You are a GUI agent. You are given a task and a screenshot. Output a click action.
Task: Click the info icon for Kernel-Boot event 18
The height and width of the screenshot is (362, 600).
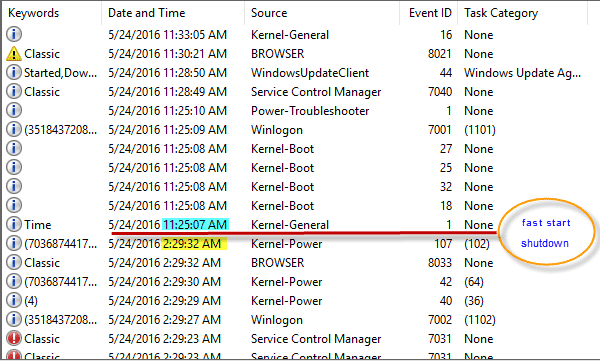tap(14, 205)
